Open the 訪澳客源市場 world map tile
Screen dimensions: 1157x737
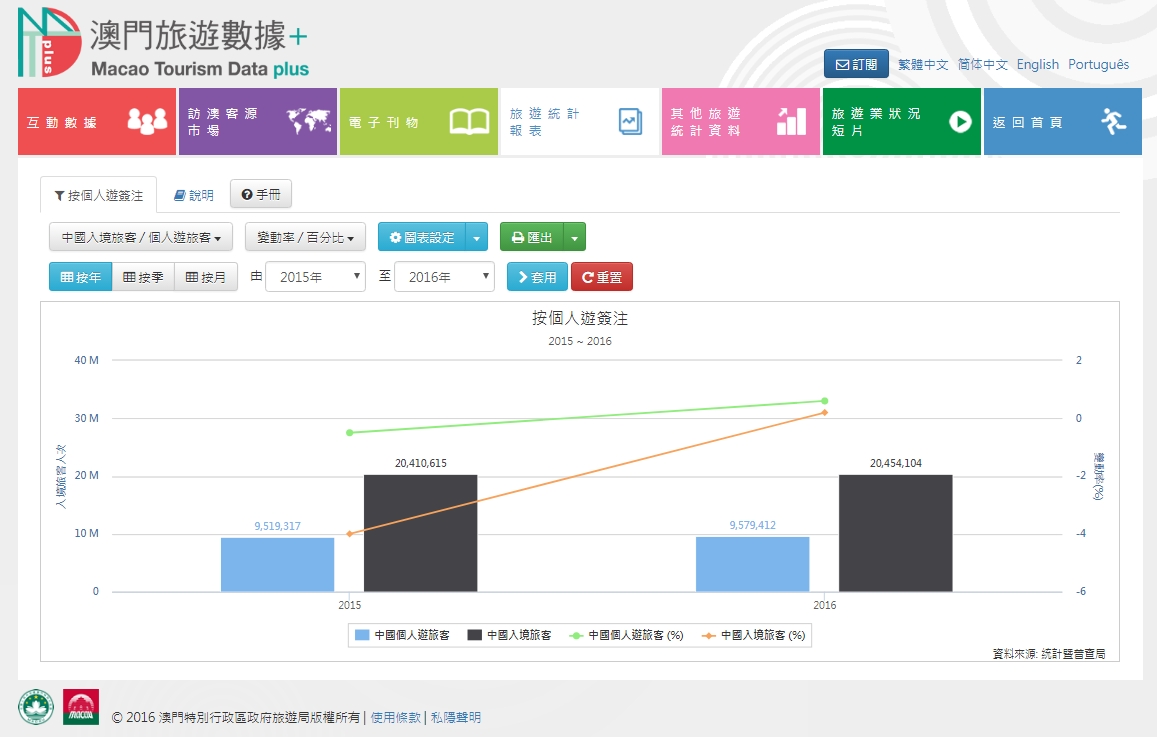[x=257, y=122]
